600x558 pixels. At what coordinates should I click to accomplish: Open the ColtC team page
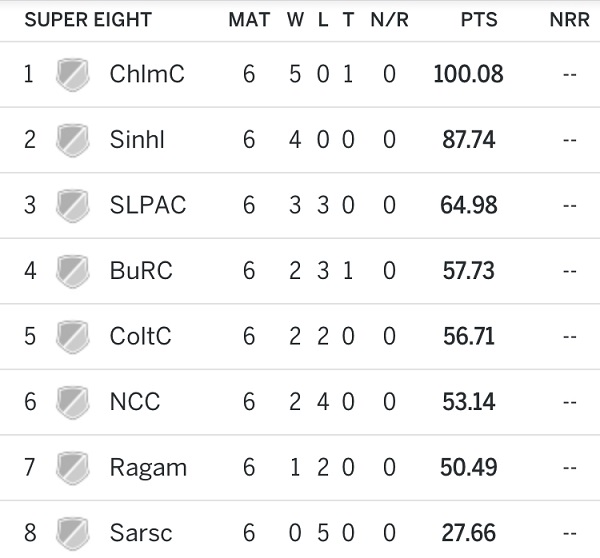pyautogui.click(x=140, y=336)
